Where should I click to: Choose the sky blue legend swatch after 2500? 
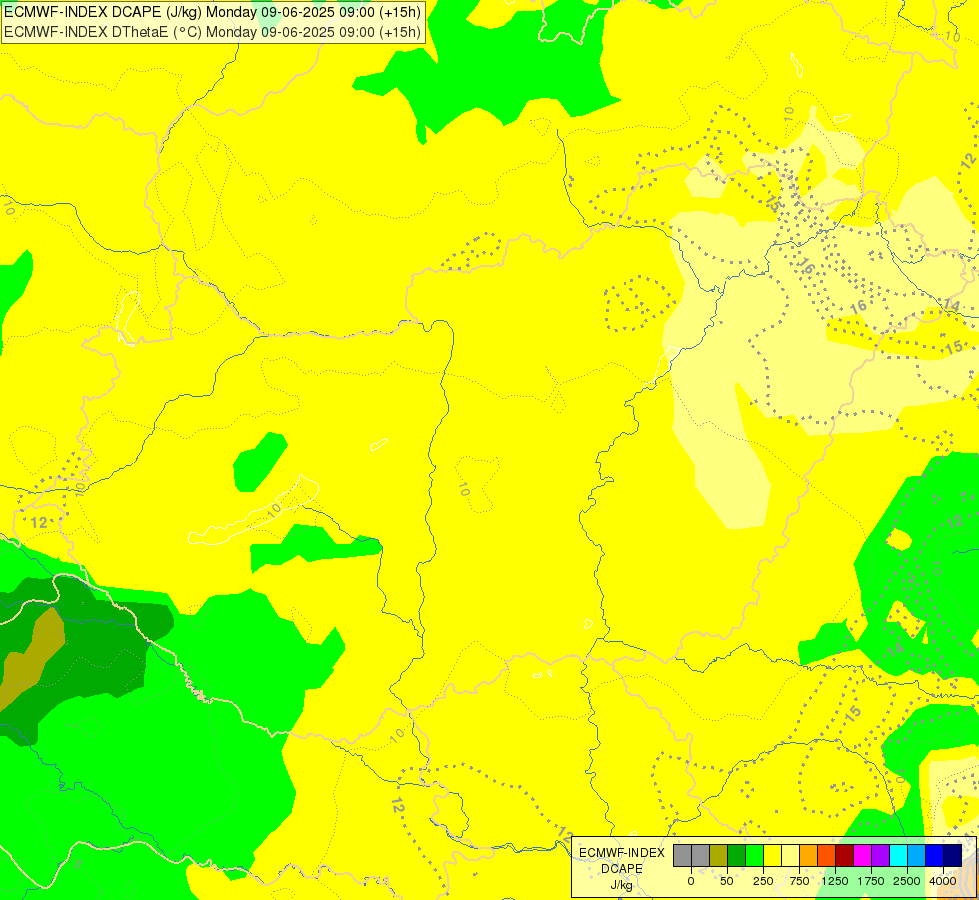917,856
